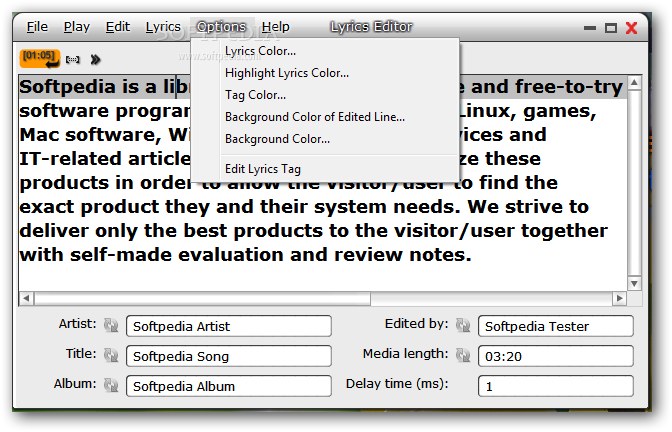Click the double-arrow forward icon in toolbar

(95, 60)
